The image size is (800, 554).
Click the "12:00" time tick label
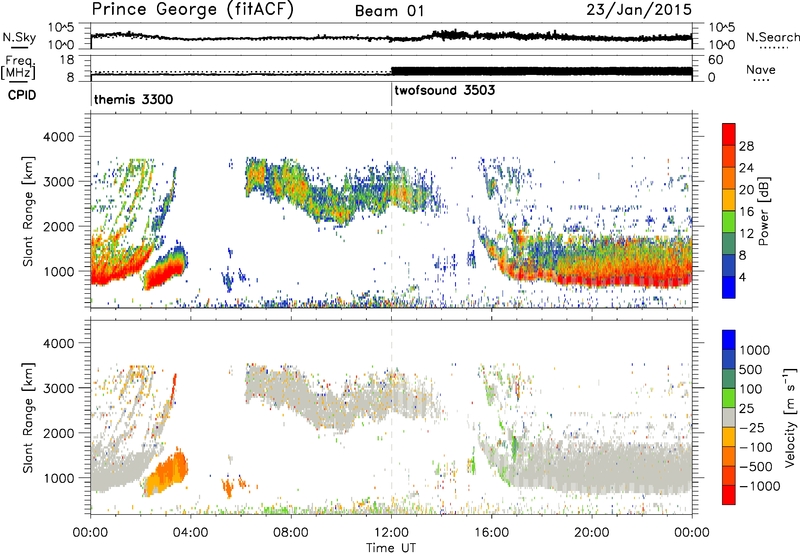pos(391,533)
